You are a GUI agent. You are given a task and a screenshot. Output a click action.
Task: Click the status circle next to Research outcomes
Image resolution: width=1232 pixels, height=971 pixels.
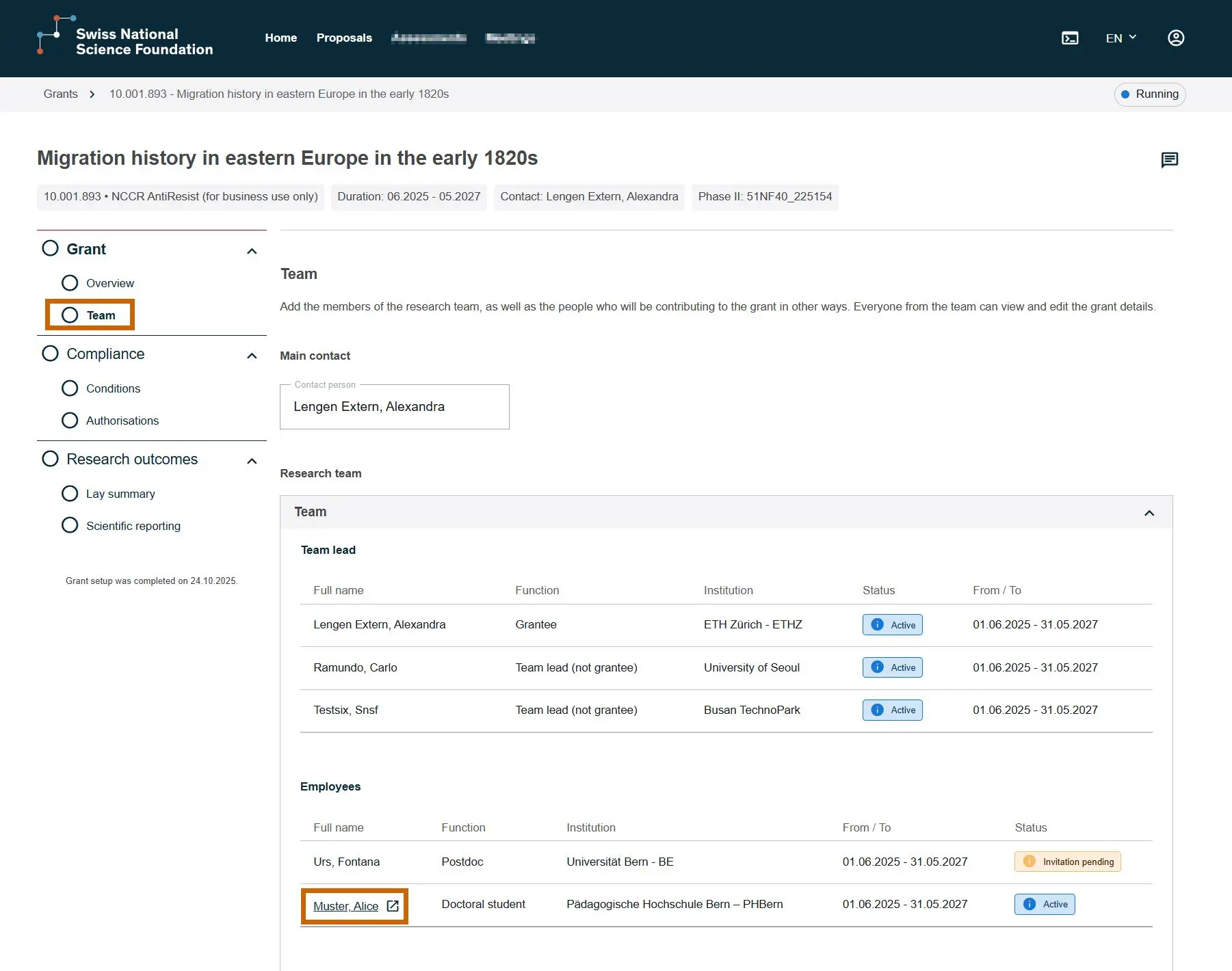pyautogui.click(x=50, y=459)
